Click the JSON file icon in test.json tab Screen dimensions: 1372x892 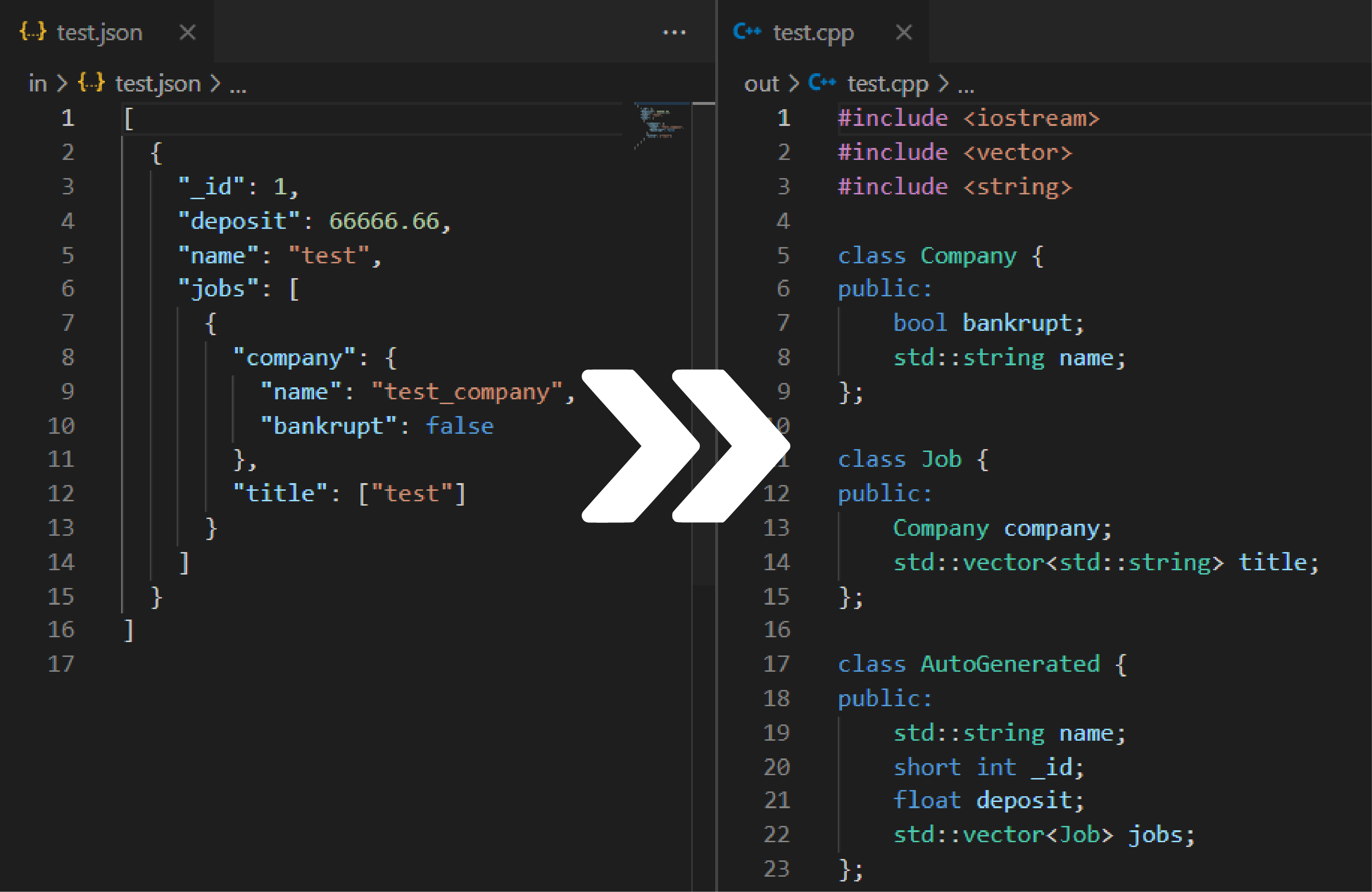(32, 31)
